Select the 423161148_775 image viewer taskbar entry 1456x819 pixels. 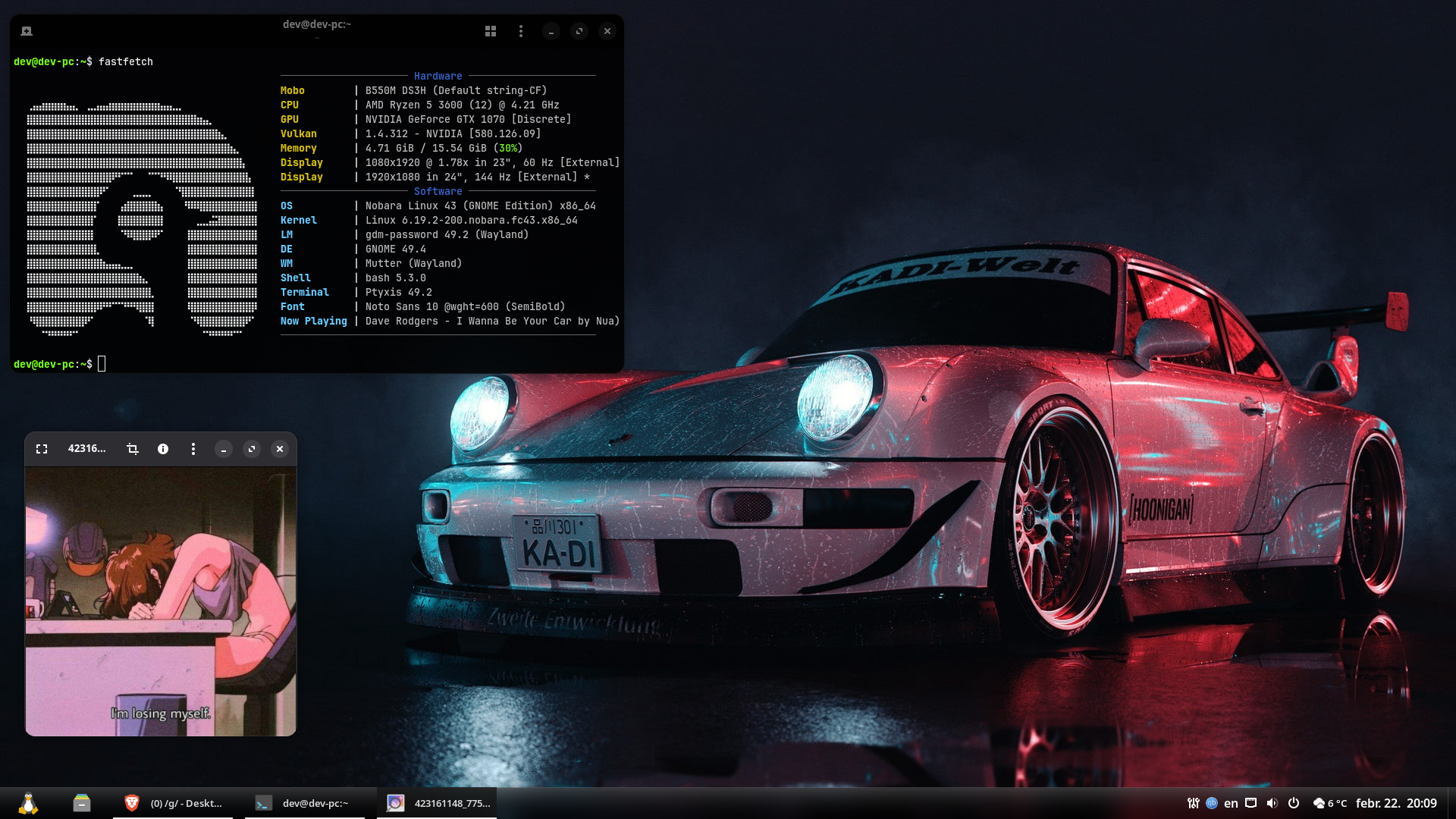click(438, 803)
